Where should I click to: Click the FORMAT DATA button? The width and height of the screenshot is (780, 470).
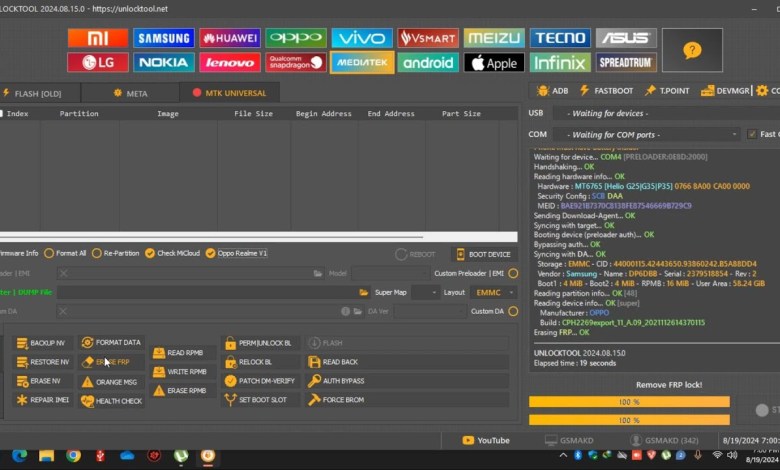click(111, 343)
